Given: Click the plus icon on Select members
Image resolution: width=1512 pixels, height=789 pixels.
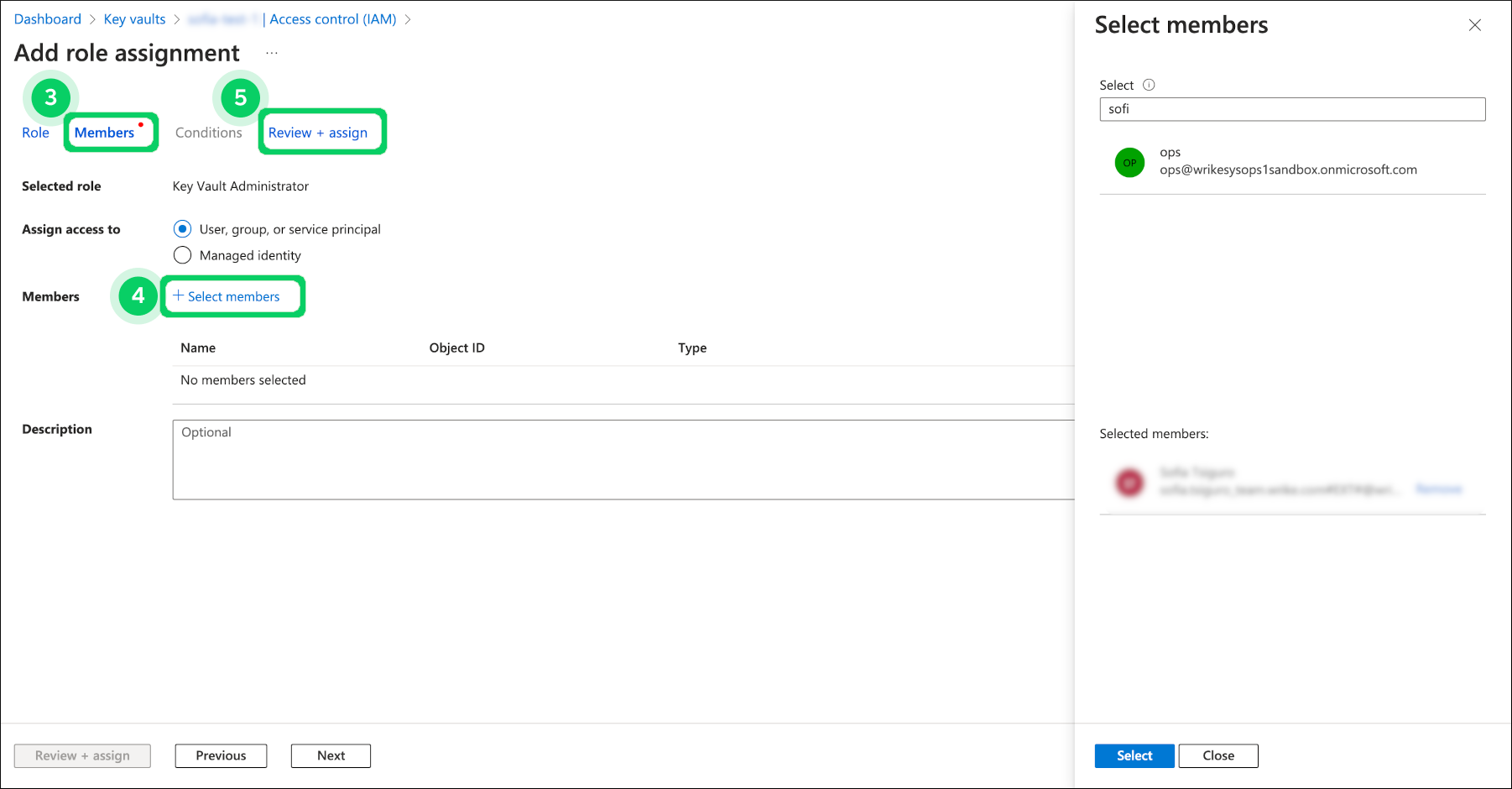Looking at the screenshot, I should click(178, 295).
